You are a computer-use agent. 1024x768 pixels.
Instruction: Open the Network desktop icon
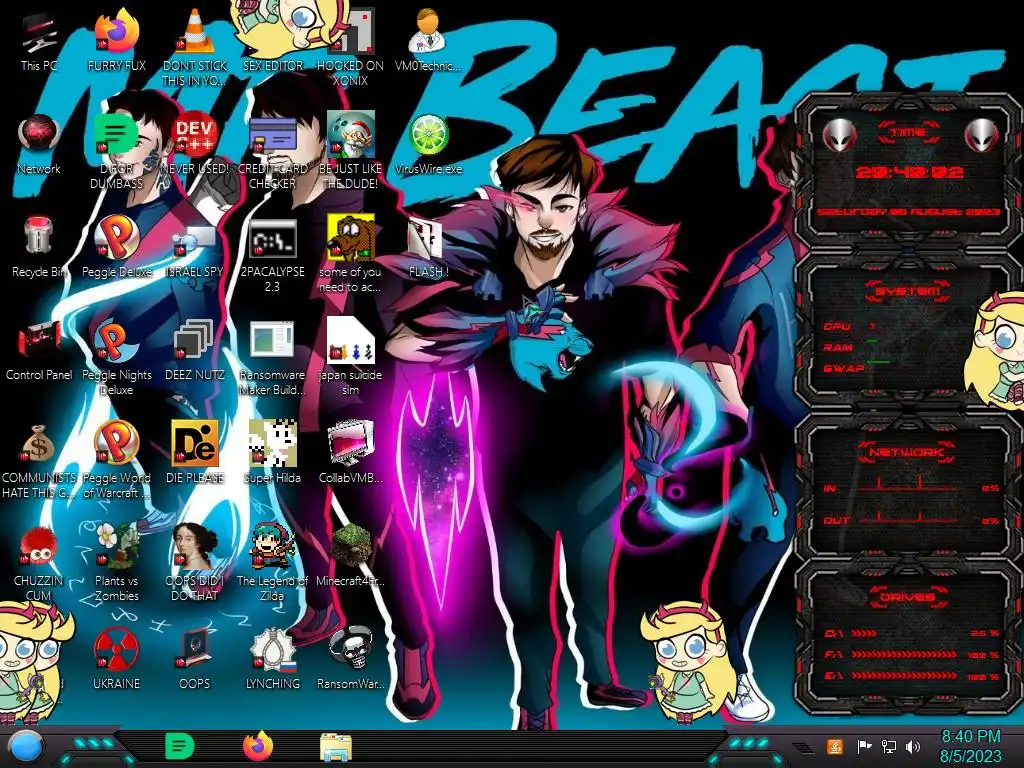click(x=39, y=144)
